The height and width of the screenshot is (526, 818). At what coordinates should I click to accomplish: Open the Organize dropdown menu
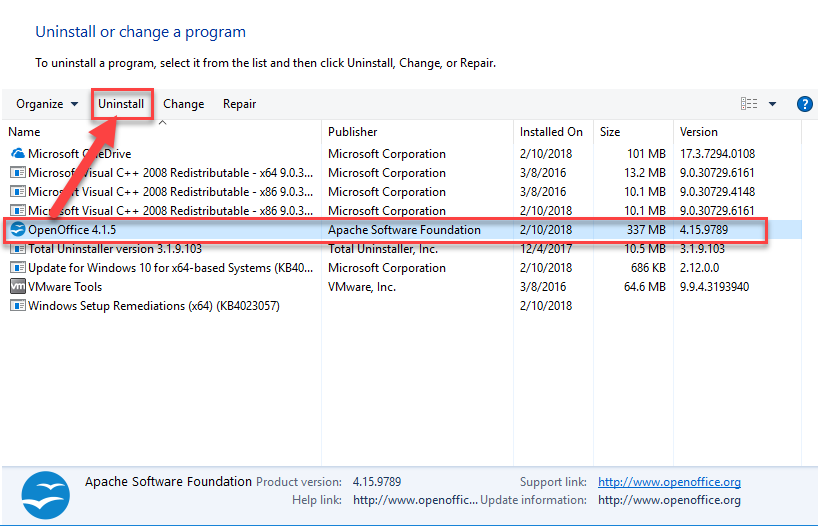tap(47, 104)
